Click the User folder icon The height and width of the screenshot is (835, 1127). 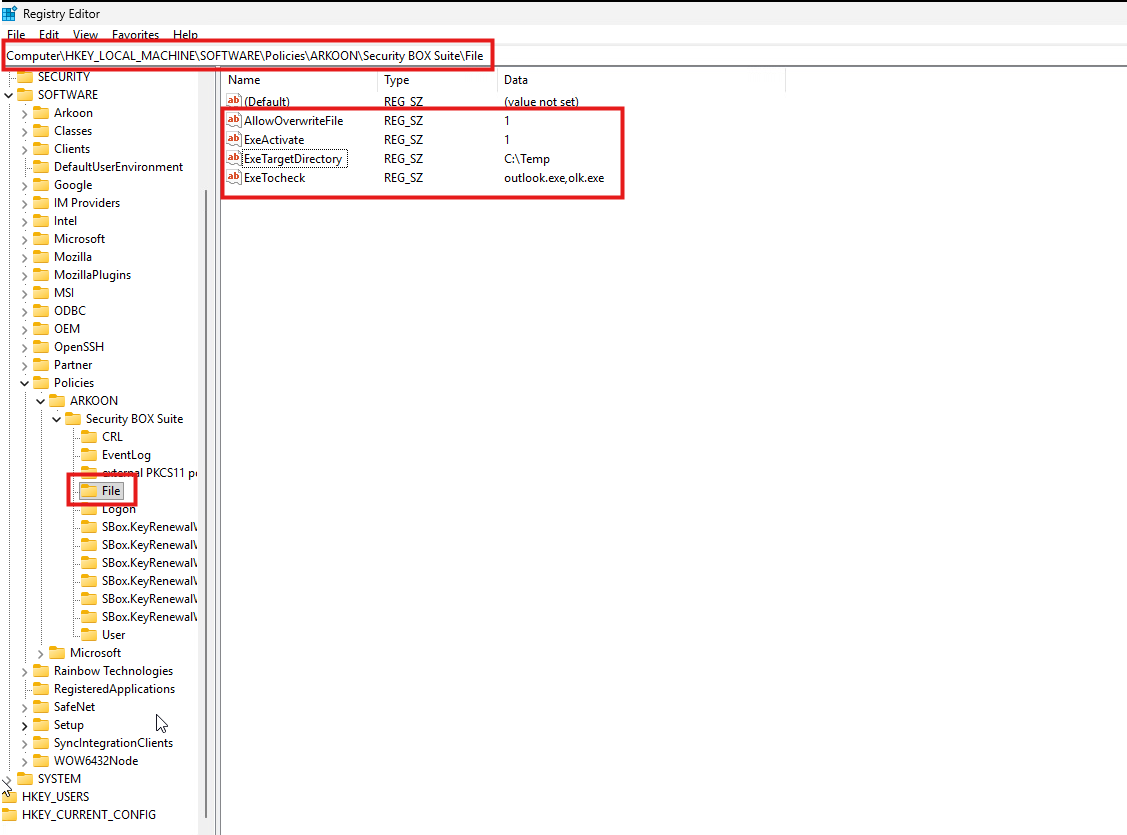coord(89,635)
